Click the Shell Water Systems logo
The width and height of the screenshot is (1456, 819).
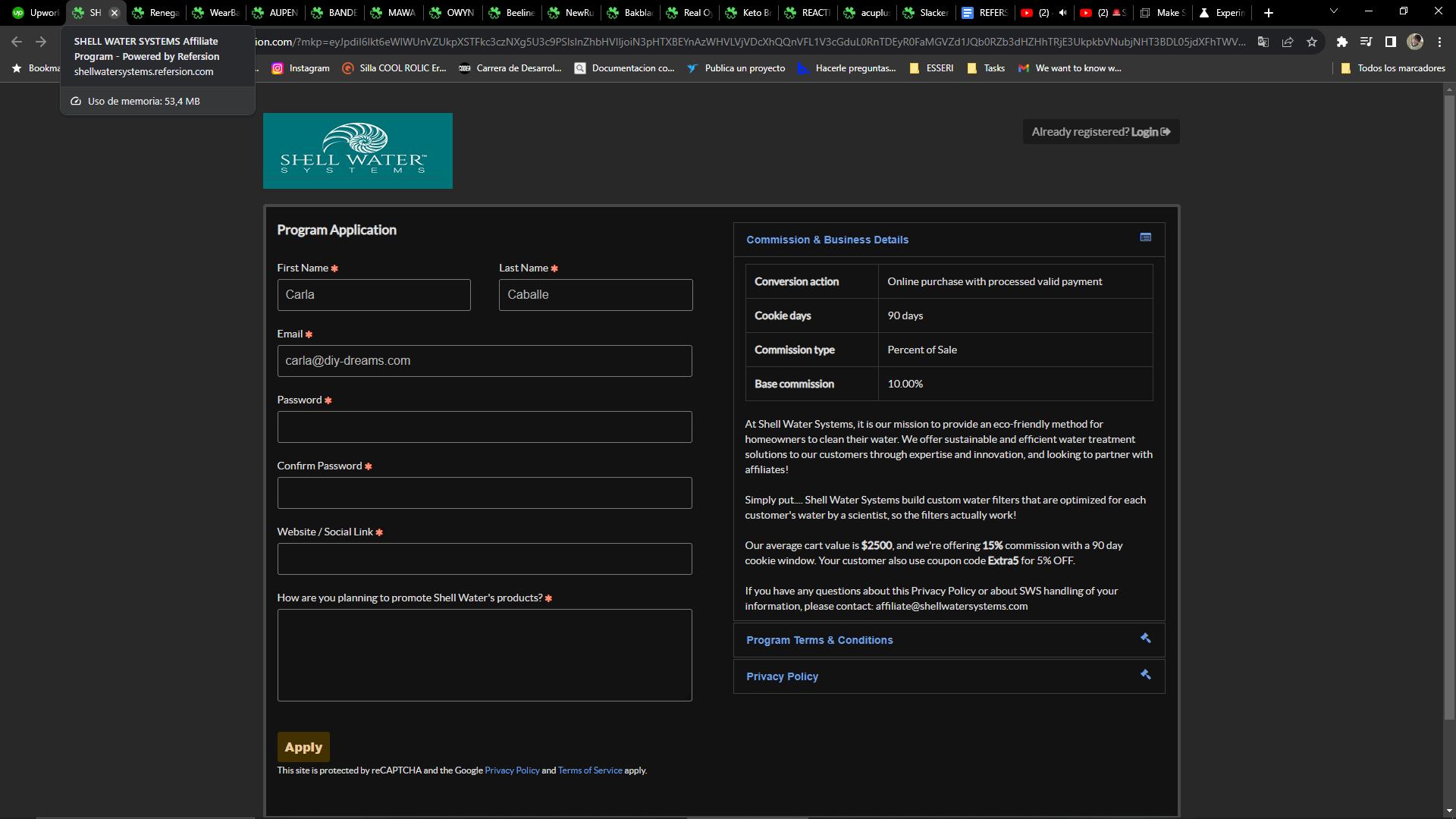pyautogui.click(x=358, y=151)
